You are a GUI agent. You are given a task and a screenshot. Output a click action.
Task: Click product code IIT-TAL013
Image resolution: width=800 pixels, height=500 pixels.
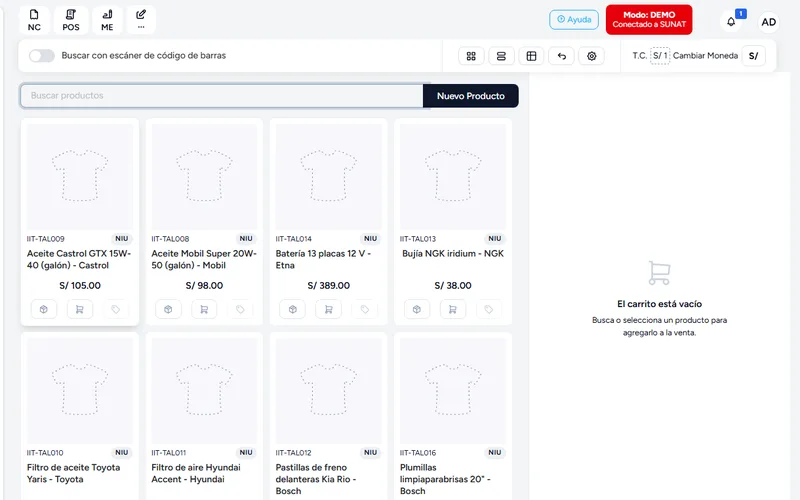point(418,239)
